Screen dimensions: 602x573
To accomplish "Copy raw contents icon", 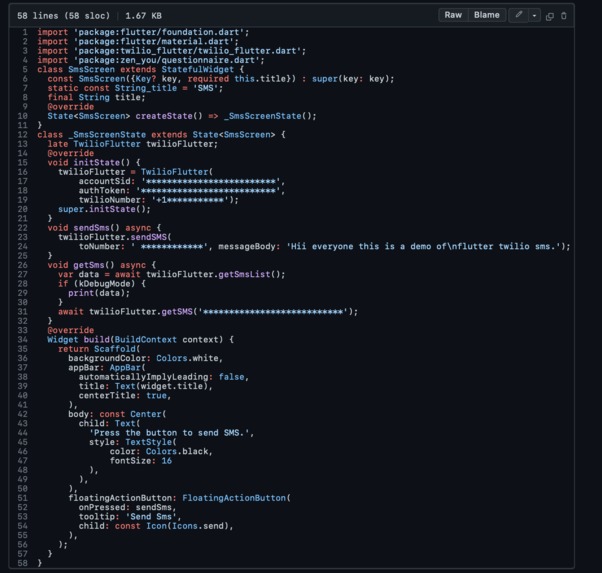I will tap(549, 16).
